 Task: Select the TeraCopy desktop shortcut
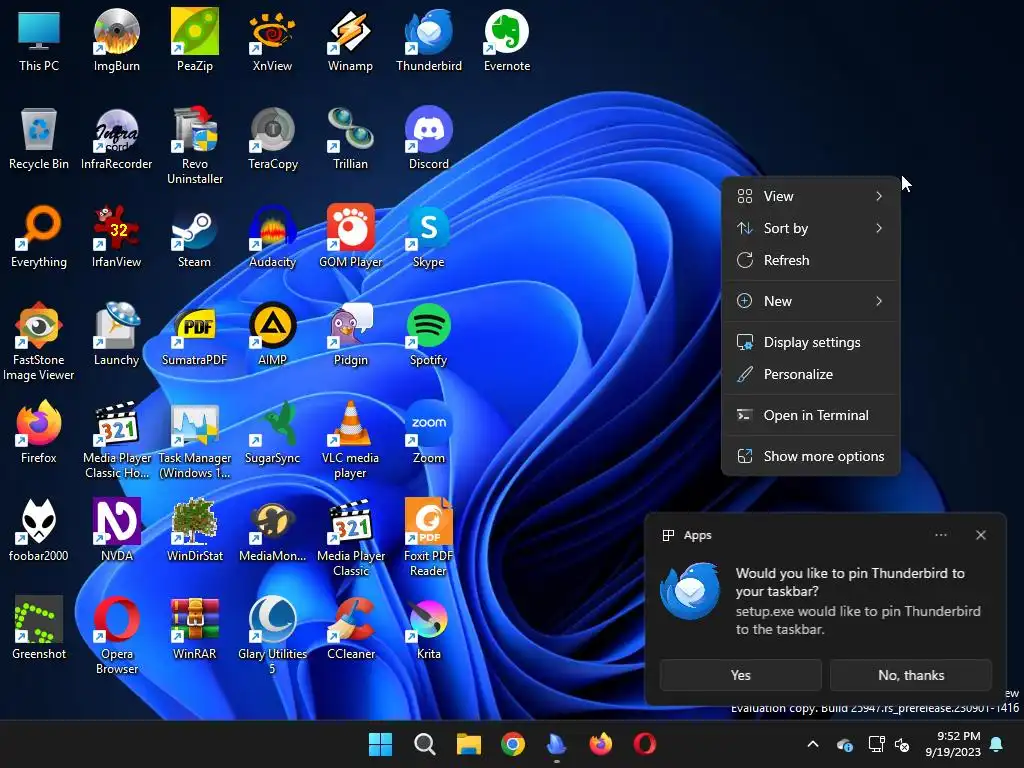point(272,138)
